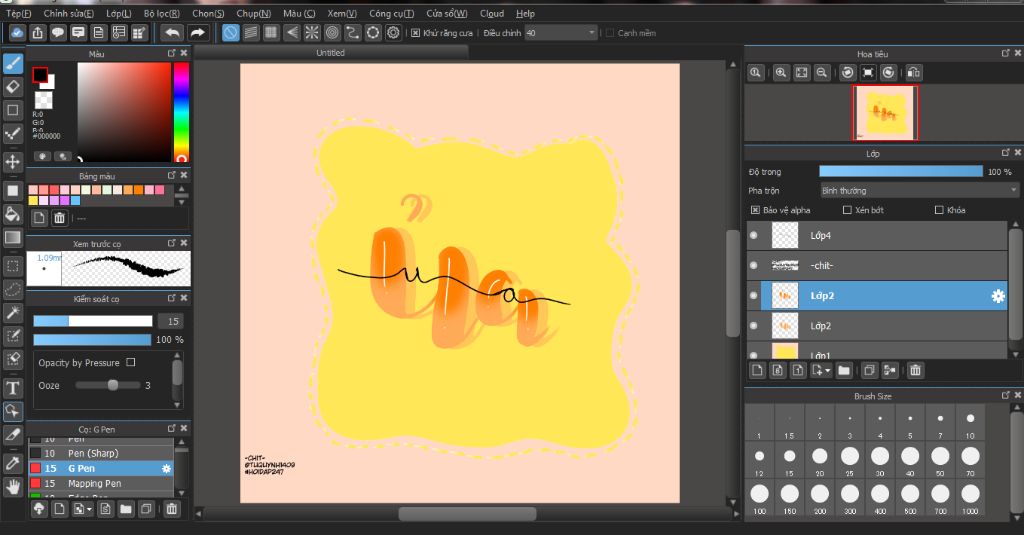Screen dimensions: 1024x535
Task: Zoom out using Navigator magnifier minus
Action: pyautogui.click(x=822, y=73)
